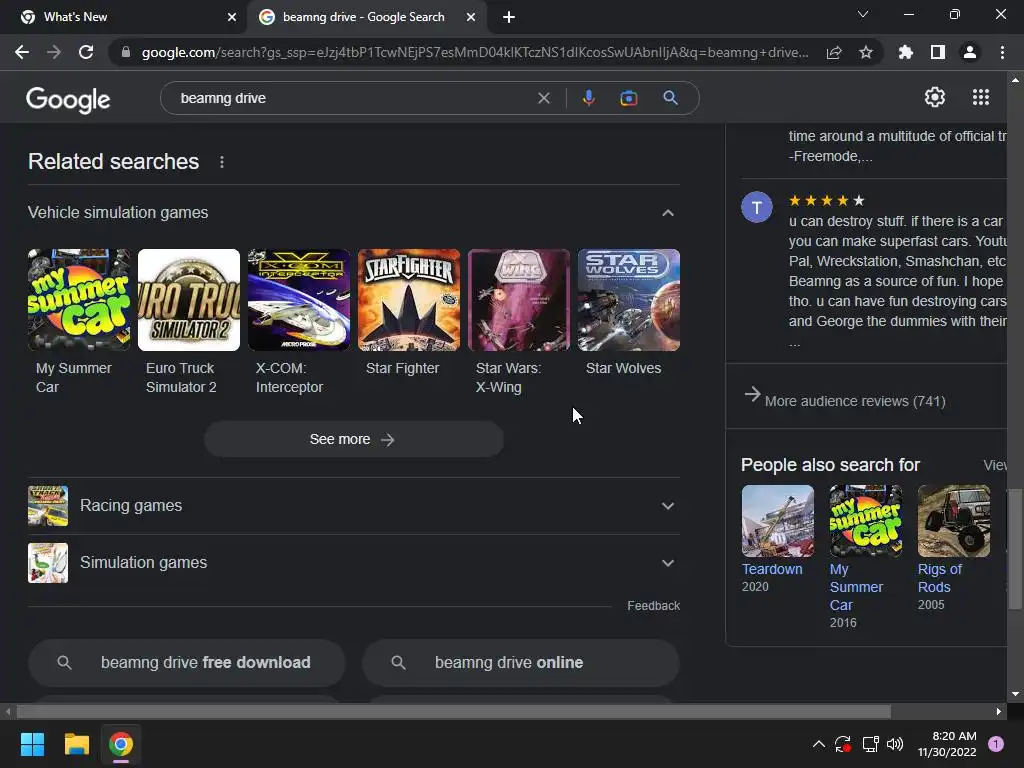This screenshot has height=768, width=1024.
Task: Search beamng drive free download
Action: (x=186, y=662)
